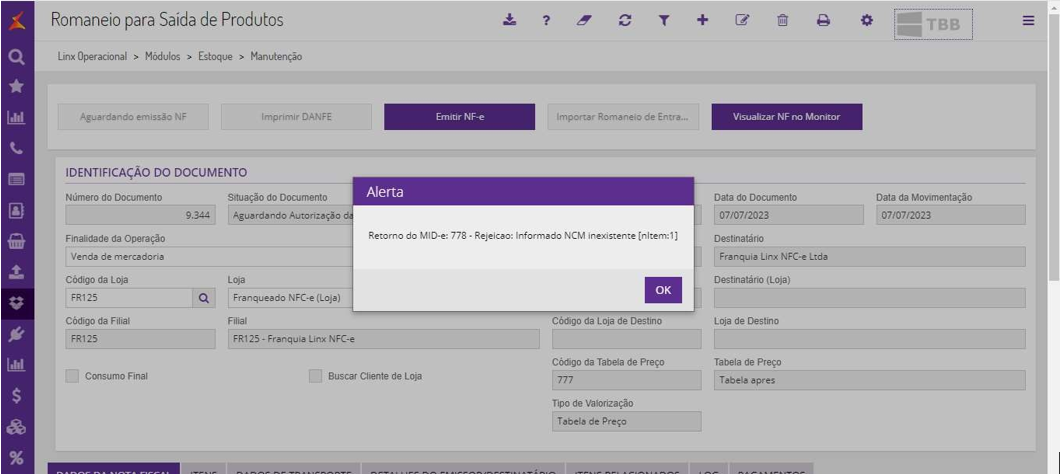Click the trash delete icon
Viewport: 1064px width, 474px height.
[782, 20]
